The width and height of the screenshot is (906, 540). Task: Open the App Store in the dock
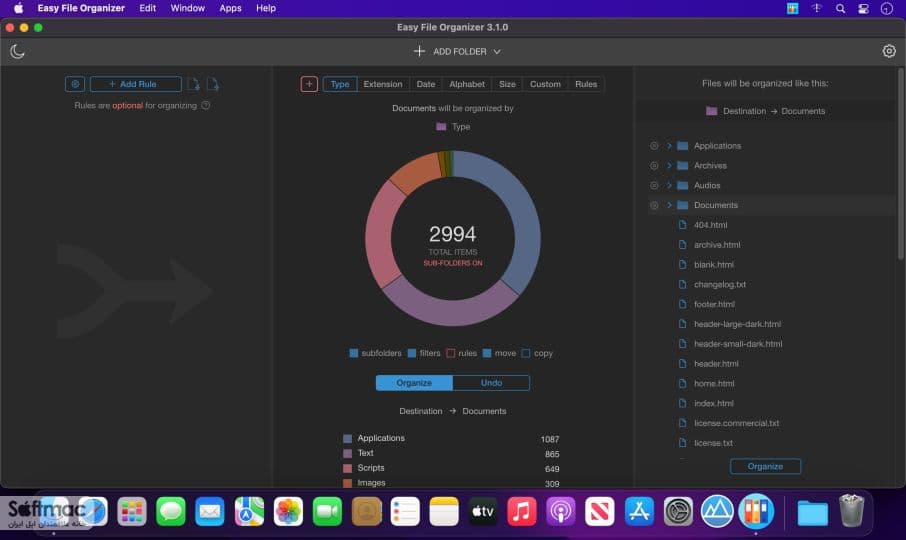tap(638, 511)
